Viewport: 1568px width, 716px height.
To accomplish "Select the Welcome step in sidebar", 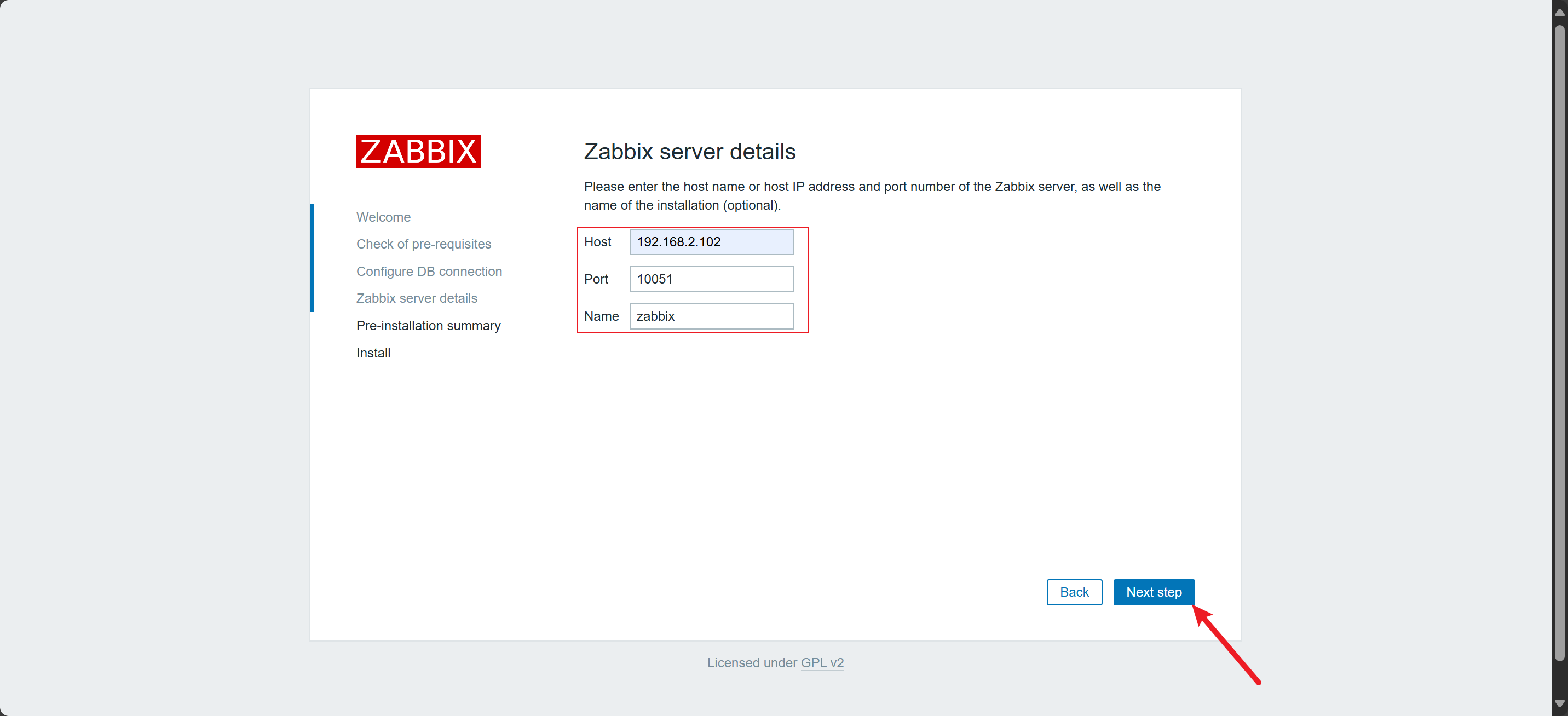I will (383, 217).
